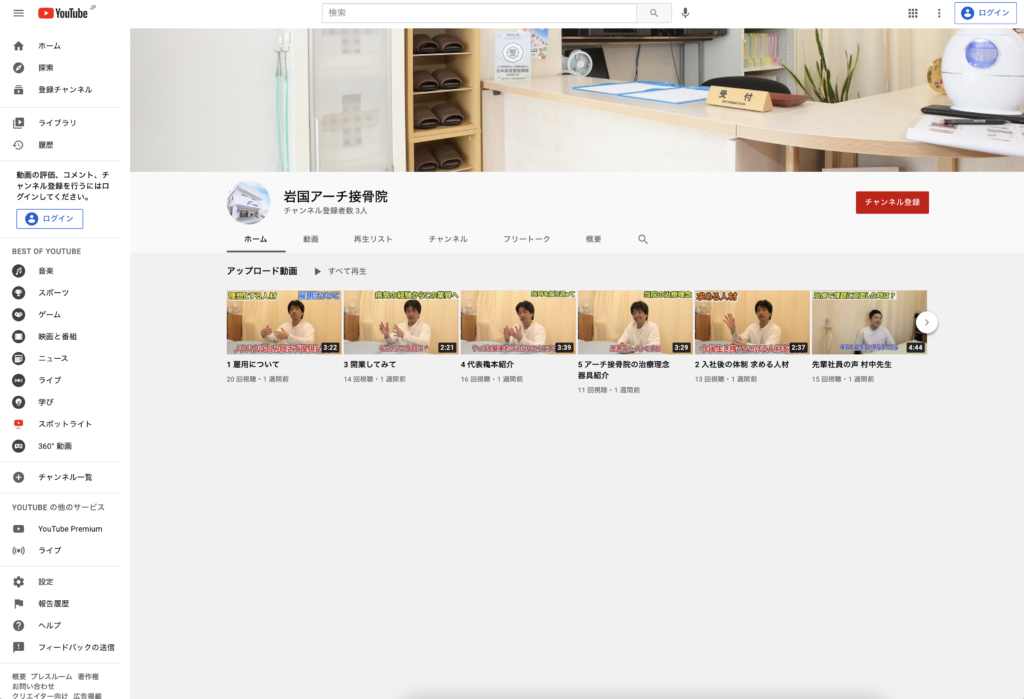This screenshot has width=1024, height=699.
Task: Open the three-dot settings menu in header
Action: (x=939, y=13)
